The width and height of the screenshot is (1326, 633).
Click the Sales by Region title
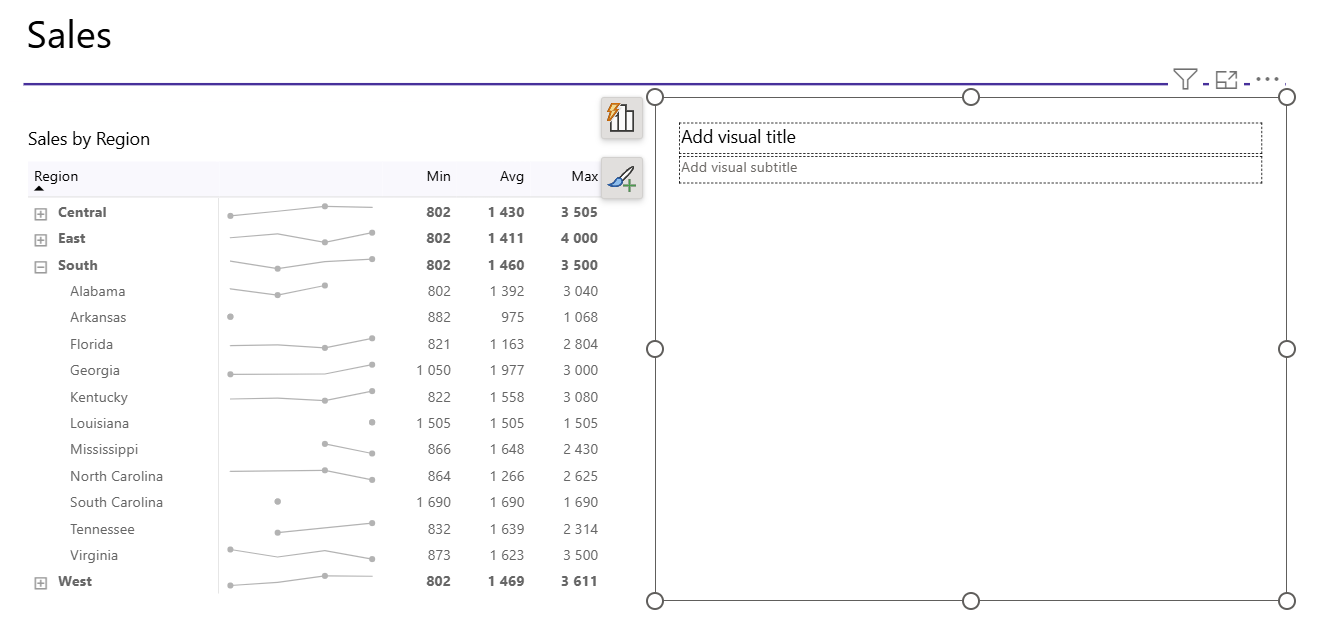89,139
